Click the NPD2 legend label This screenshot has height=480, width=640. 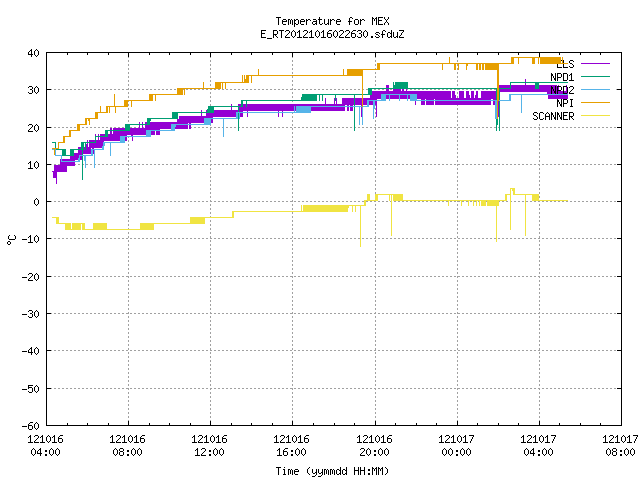point(562,90)
